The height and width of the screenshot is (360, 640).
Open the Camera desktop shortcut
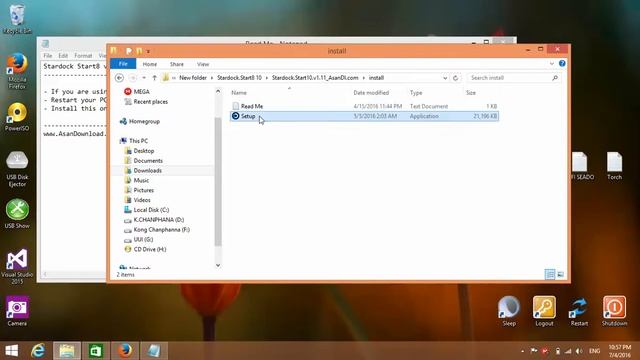17,311
